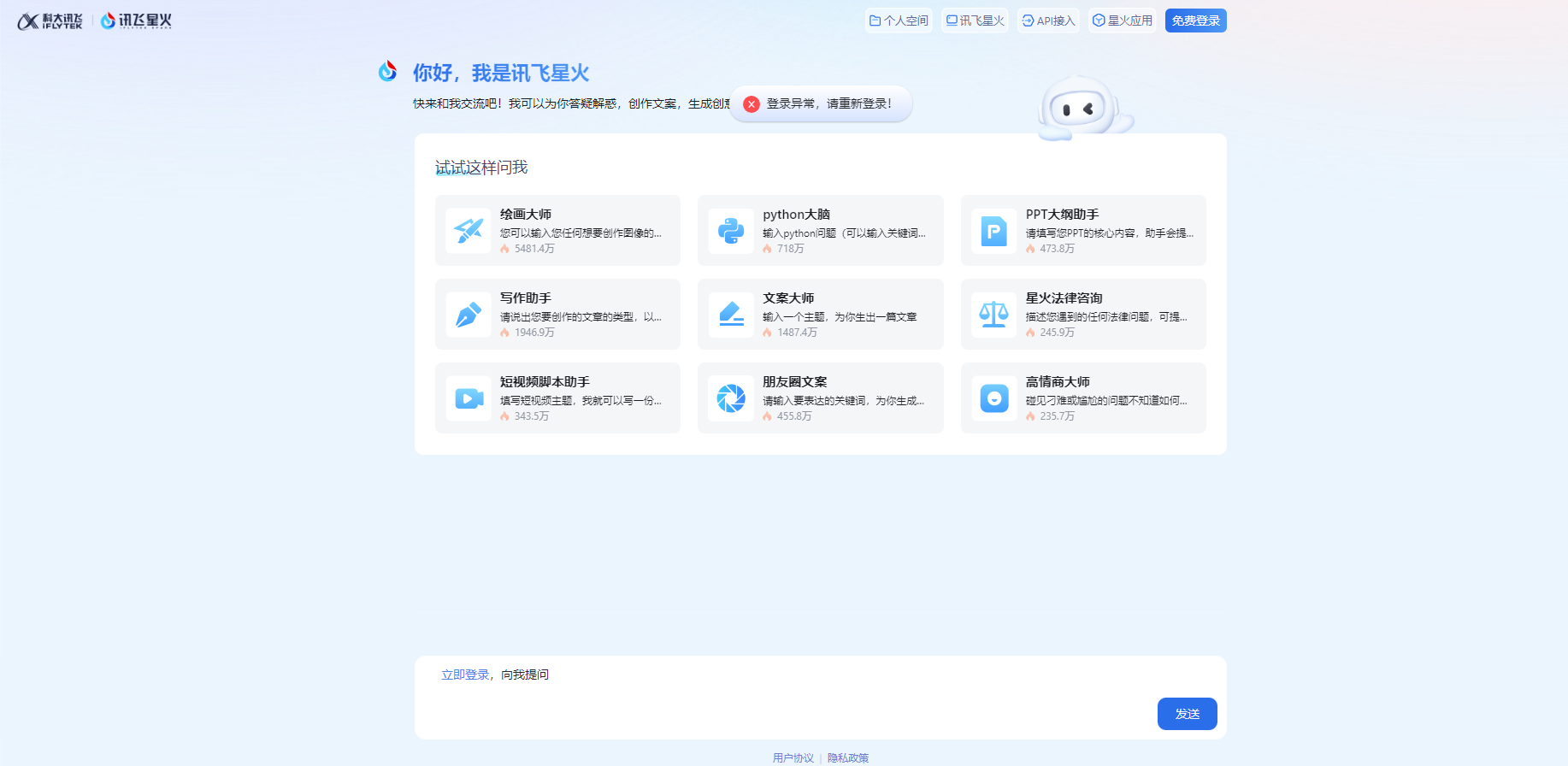Click the 1487.4万 usage count
The width and height of the screenshot is (1568, 766).
798,333
